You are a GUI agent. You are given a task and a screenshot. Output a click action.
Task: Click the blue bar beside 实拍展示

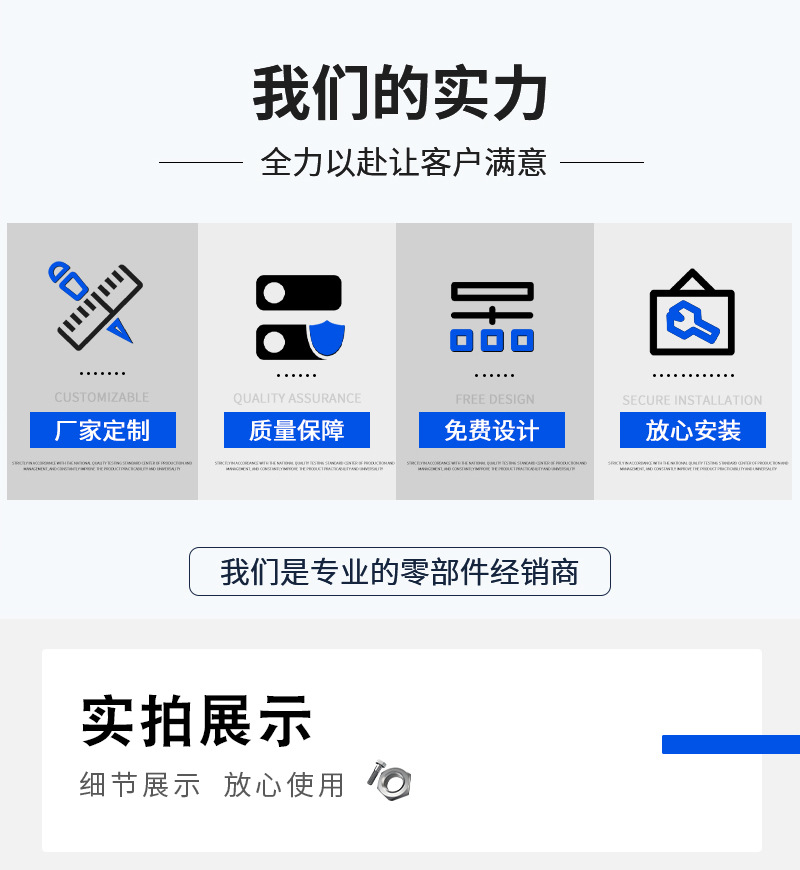click(731, 744)
